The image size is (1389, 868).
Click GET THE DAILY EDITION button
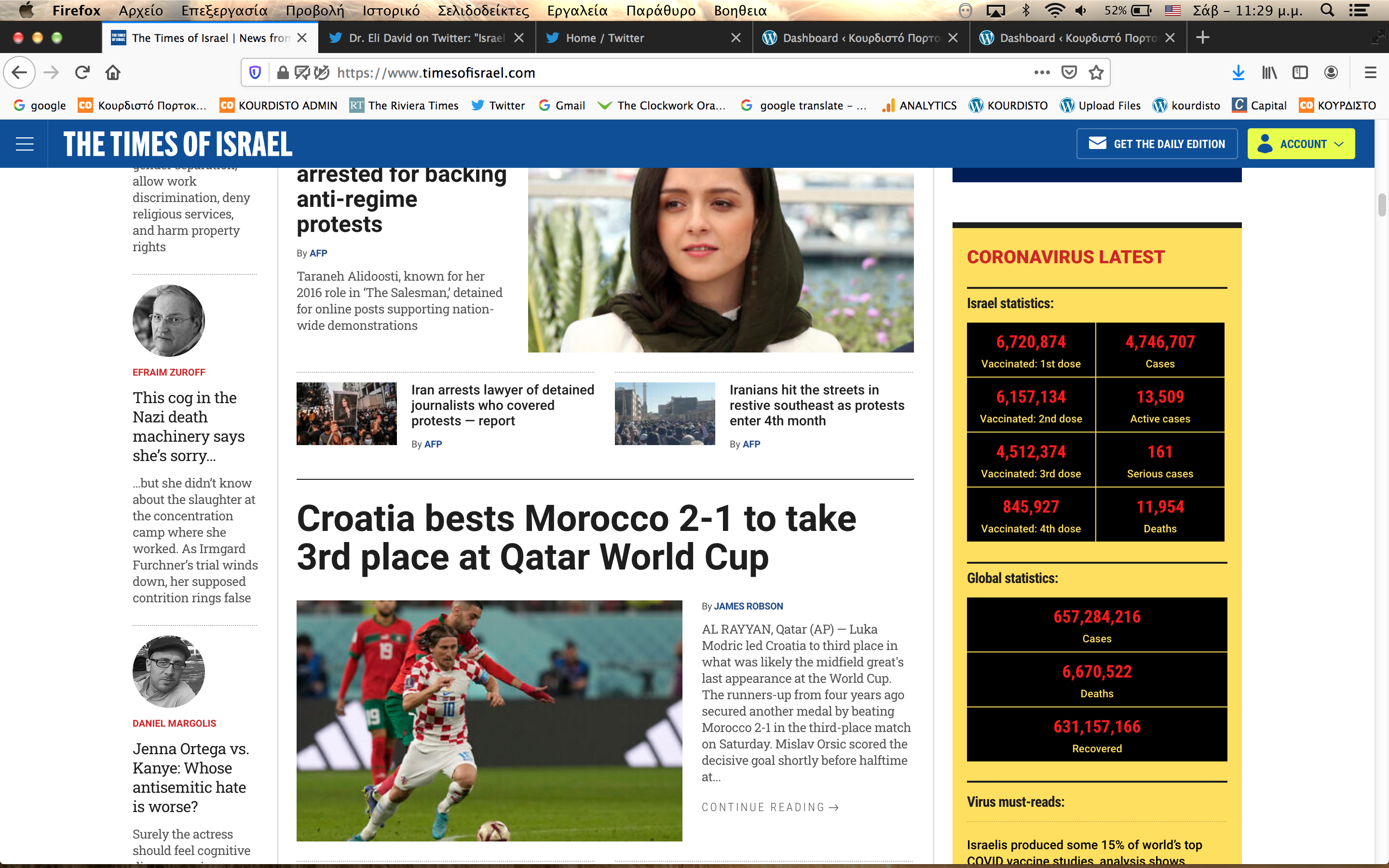[x=1157, y=144]
